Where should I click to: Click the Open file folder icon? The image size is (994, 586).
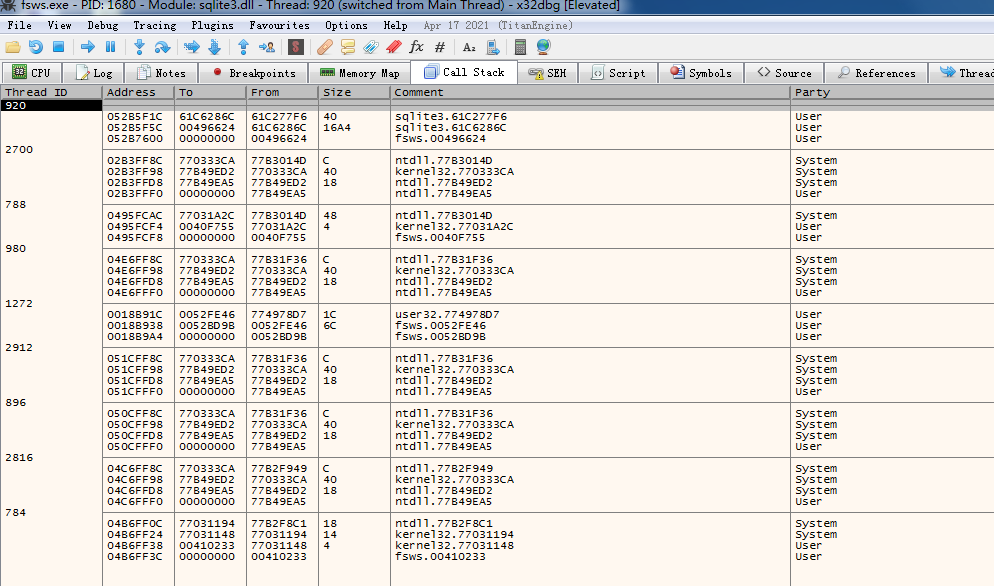(12, 47)
